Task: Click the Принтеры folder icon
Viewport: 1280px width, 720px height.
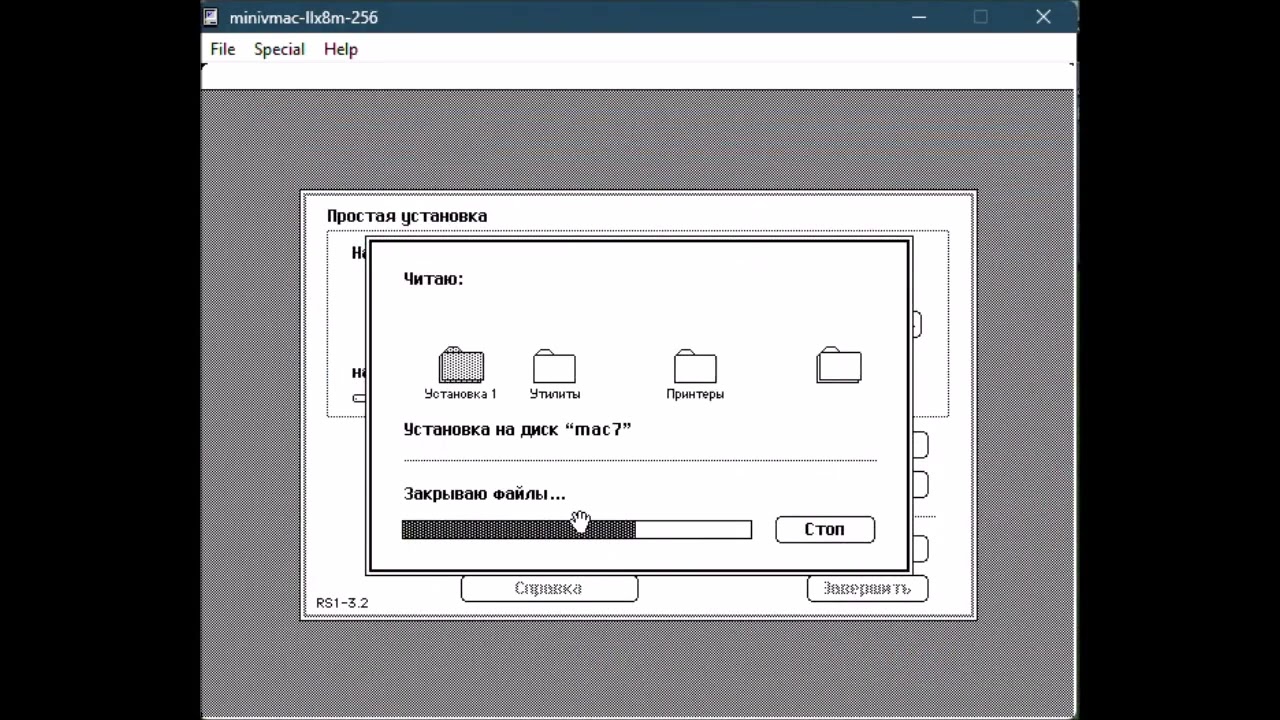Action: click(695, 366)
